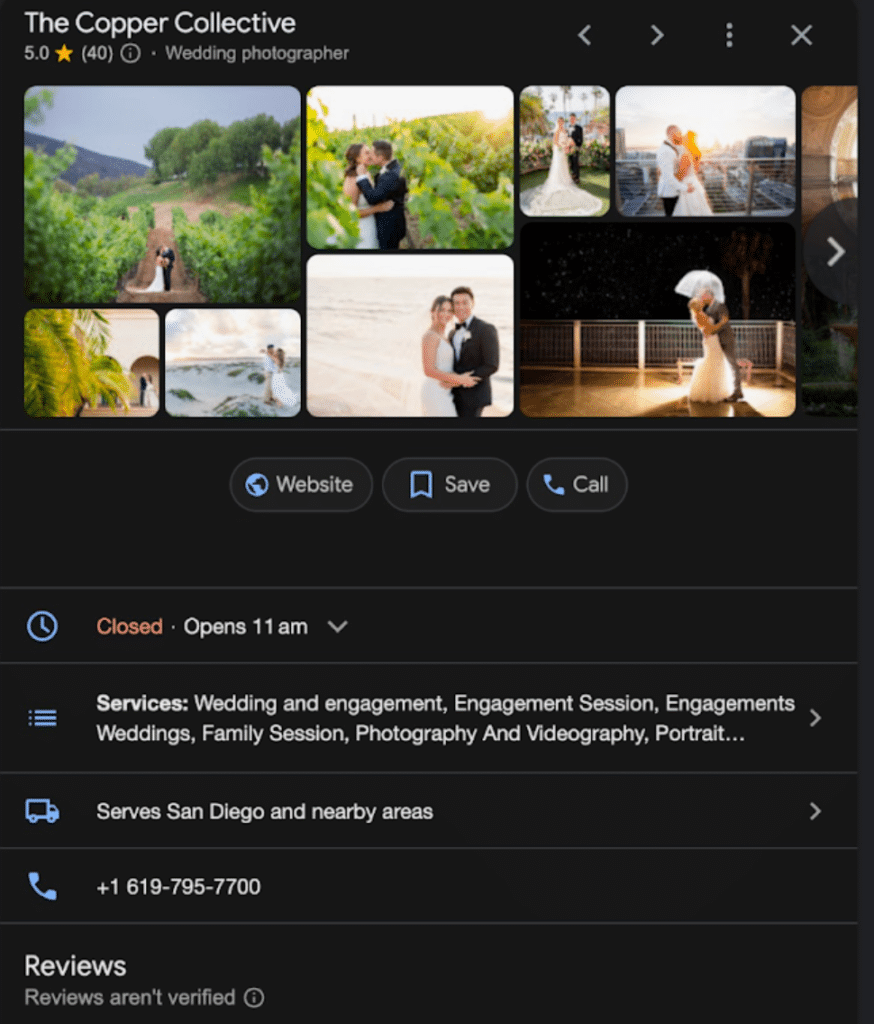This screenshot has height=1024, width=874.
Task: Click the bookmark icon in Save button
Action: [x=421, y=485]
